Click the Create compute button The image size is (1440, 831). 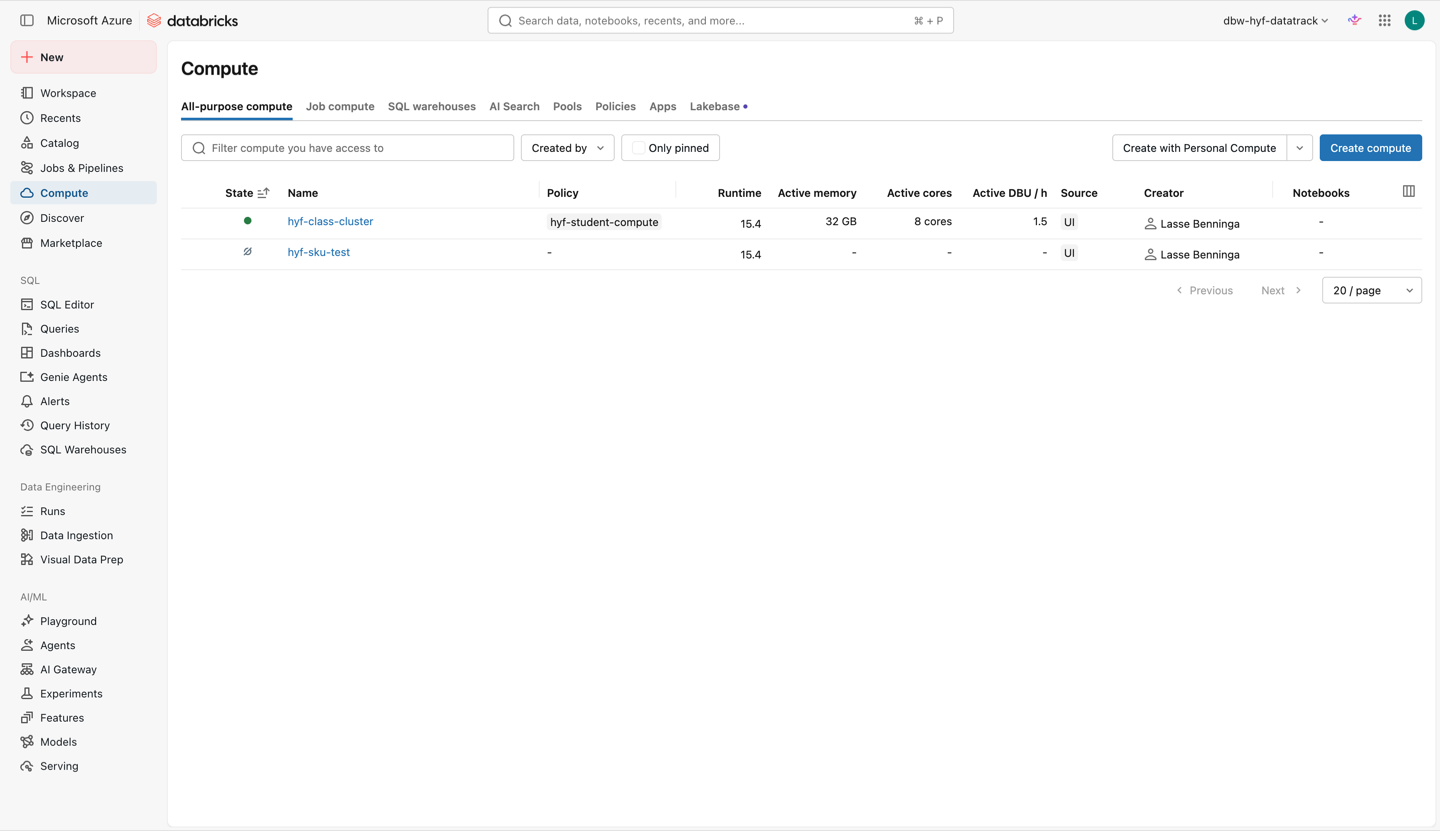(x=1370, y=148)
